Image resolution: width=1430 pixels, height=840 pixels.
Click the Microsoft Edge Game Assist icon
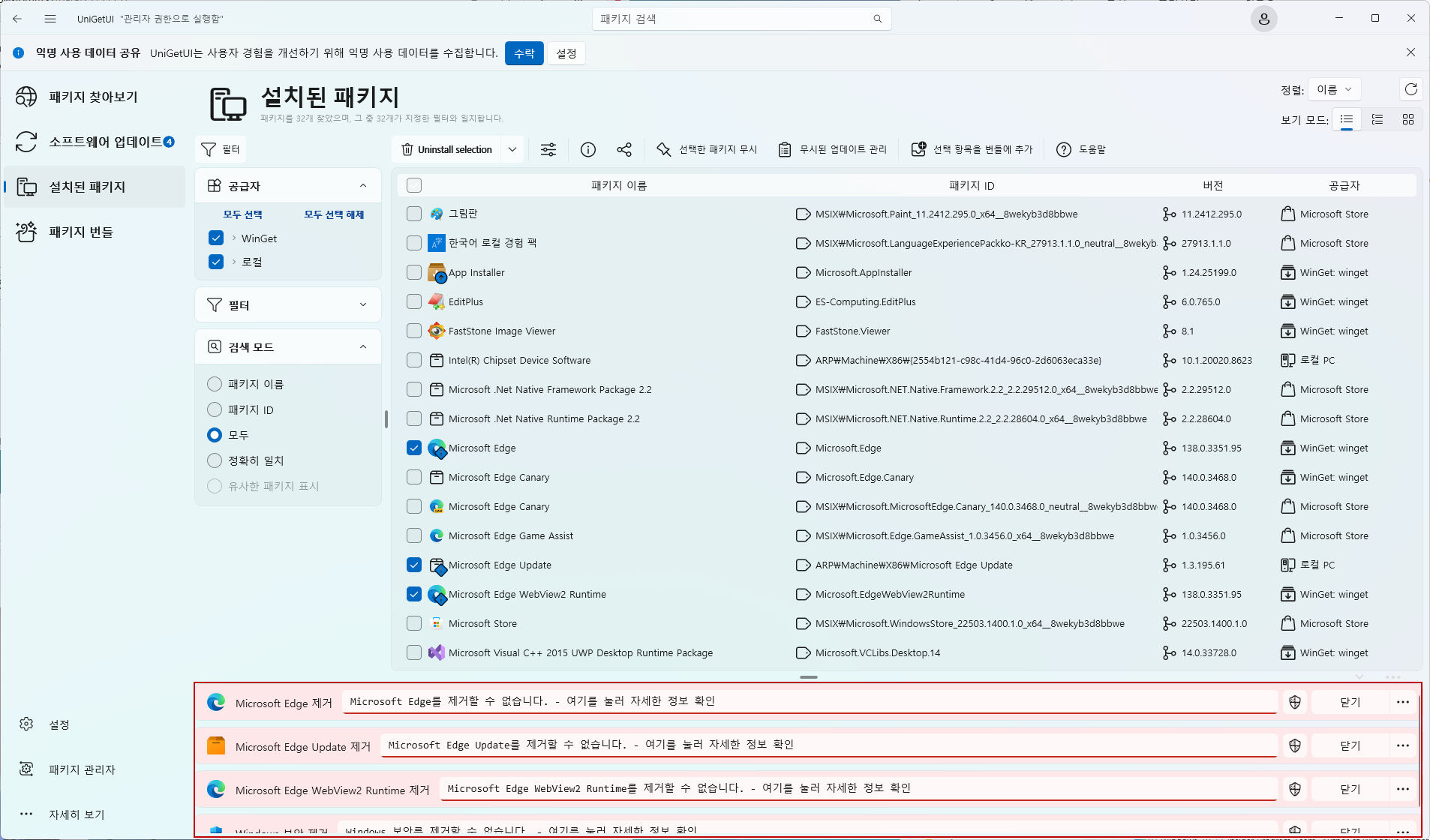(x=437, y=535)
